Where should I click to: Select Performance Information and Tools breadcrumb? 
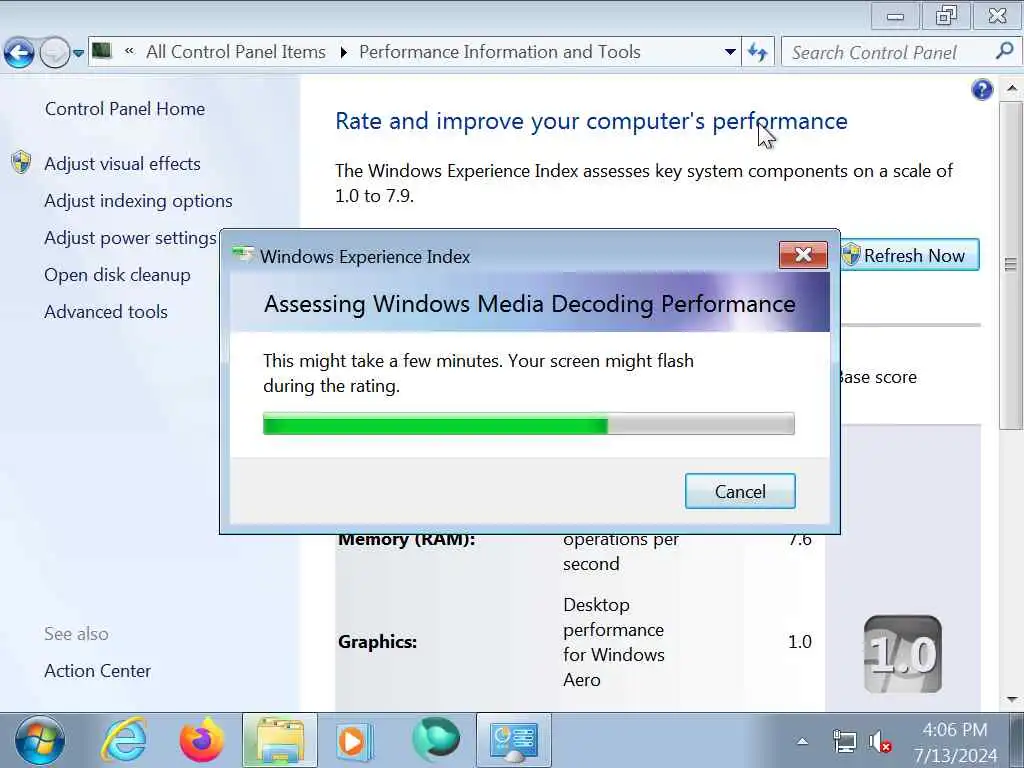click(x=500, y=52)
